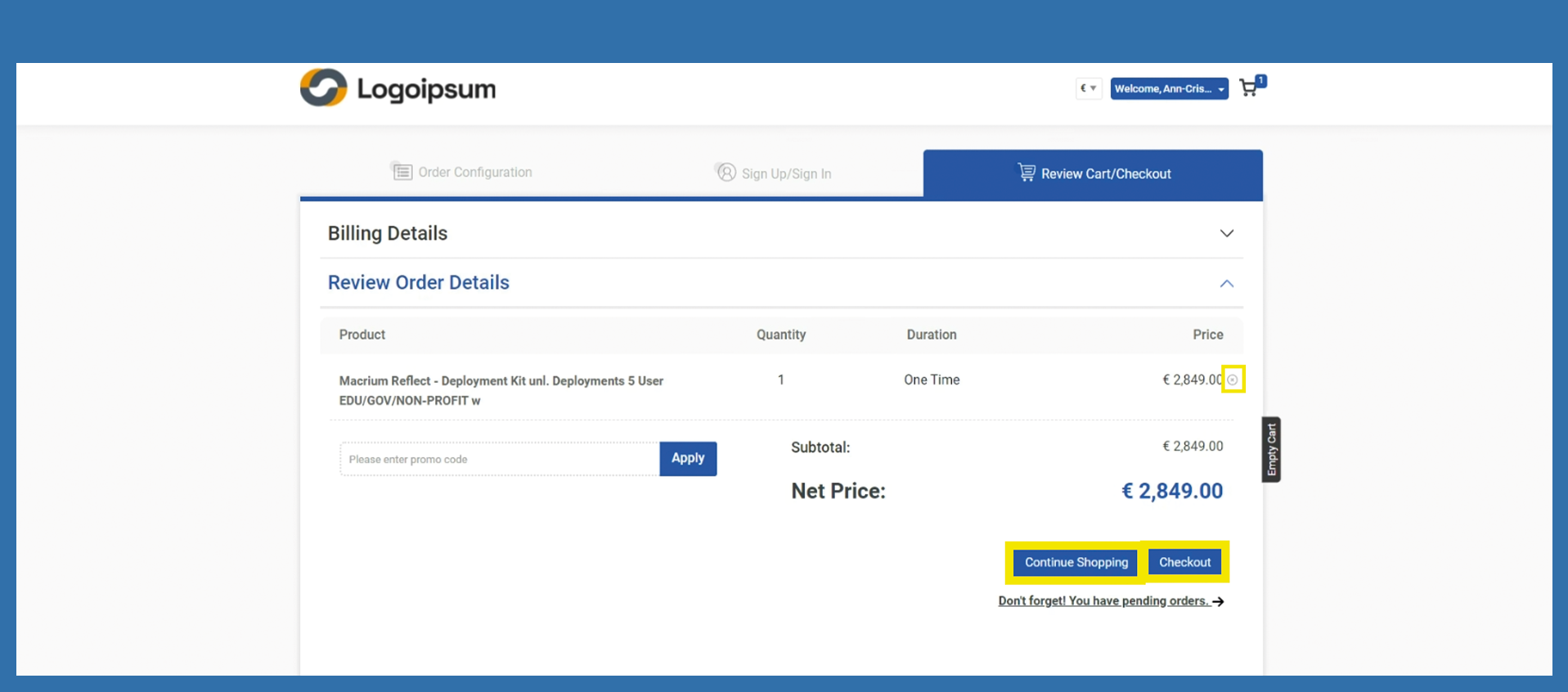Collapse the Review Order Details section chevron

coord(1226,283)
